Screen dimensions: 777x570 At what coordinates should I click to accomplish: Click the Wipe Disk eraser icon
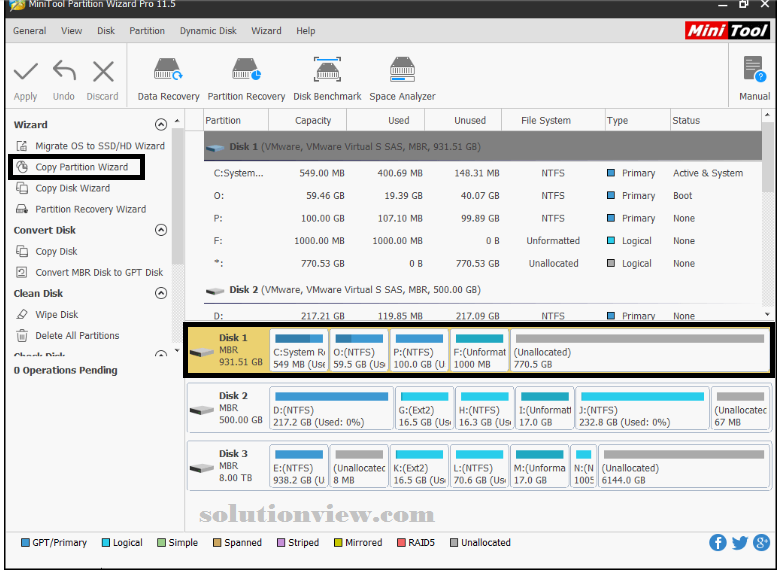(x=22, y=314)
